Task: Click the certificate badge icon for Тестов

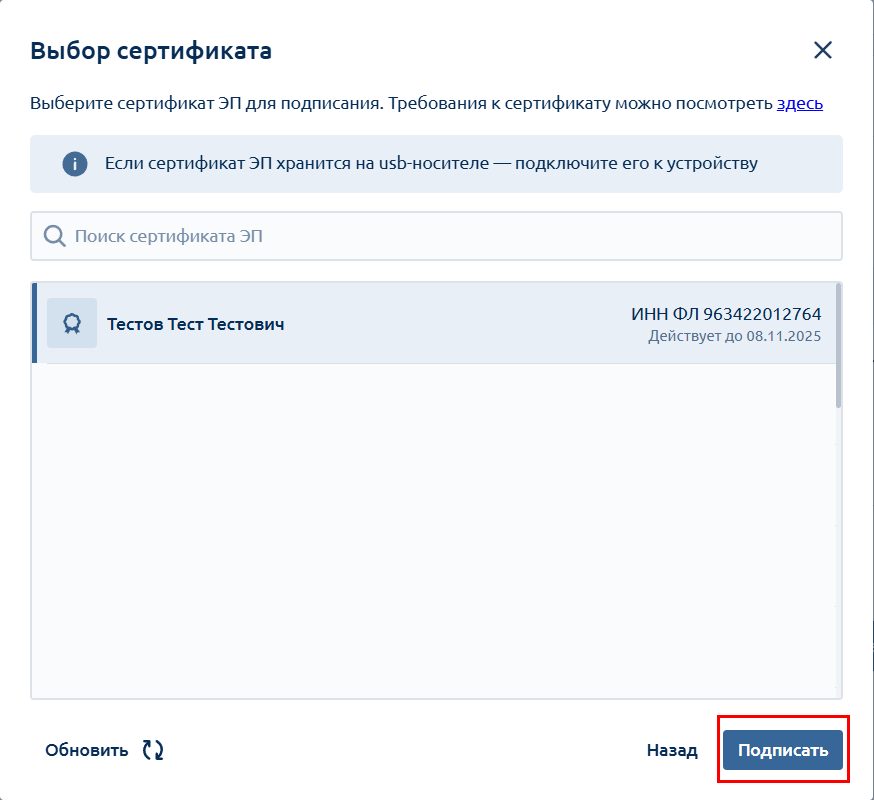Action: (72, 323)
